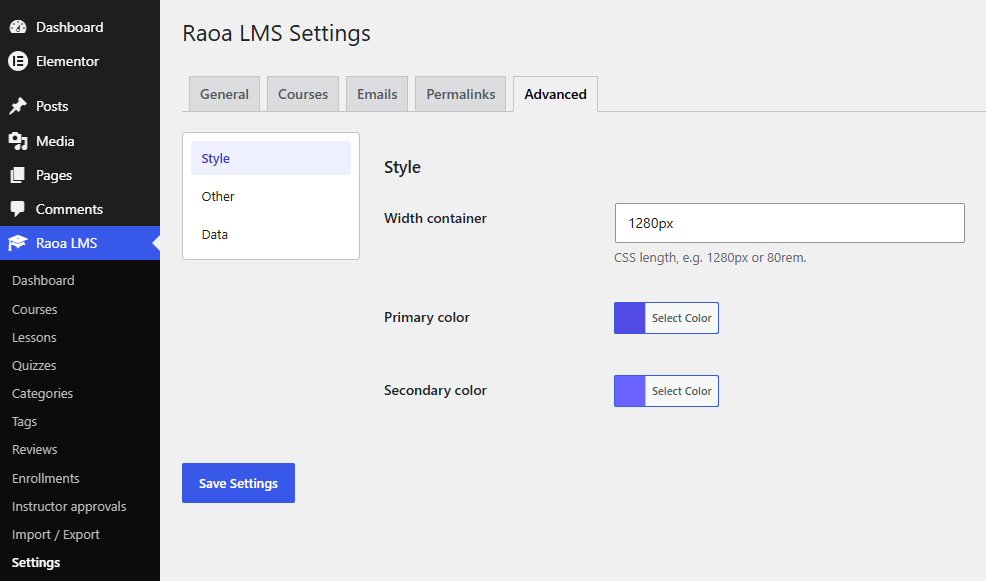
Task: Click the Secondary color swatch
Action: (629, 391)
